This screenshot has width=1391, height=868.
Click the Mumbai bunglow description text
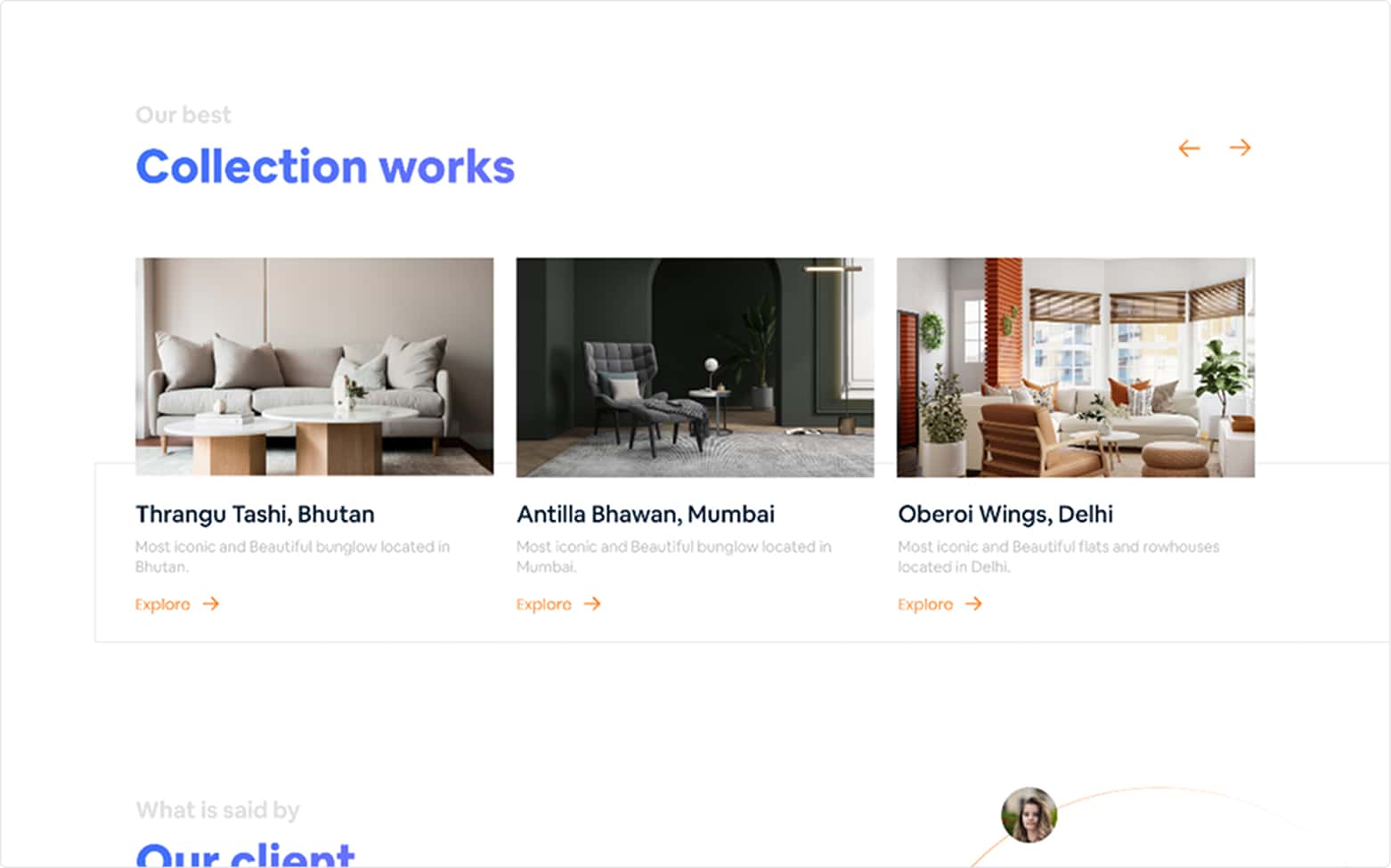click(674, 556)
